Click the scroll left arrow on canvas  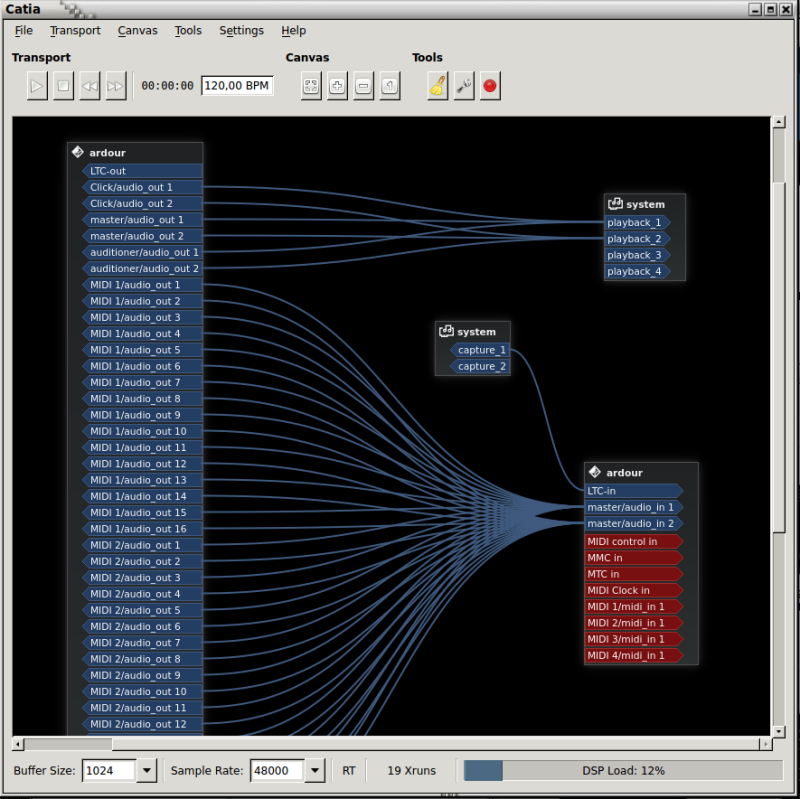point(18,744)
